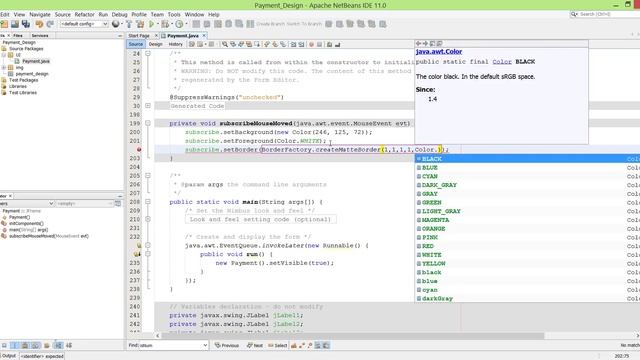Click the Clean and Build Project icon
Viewport: 640px width, 360px height.
point(140,24)
